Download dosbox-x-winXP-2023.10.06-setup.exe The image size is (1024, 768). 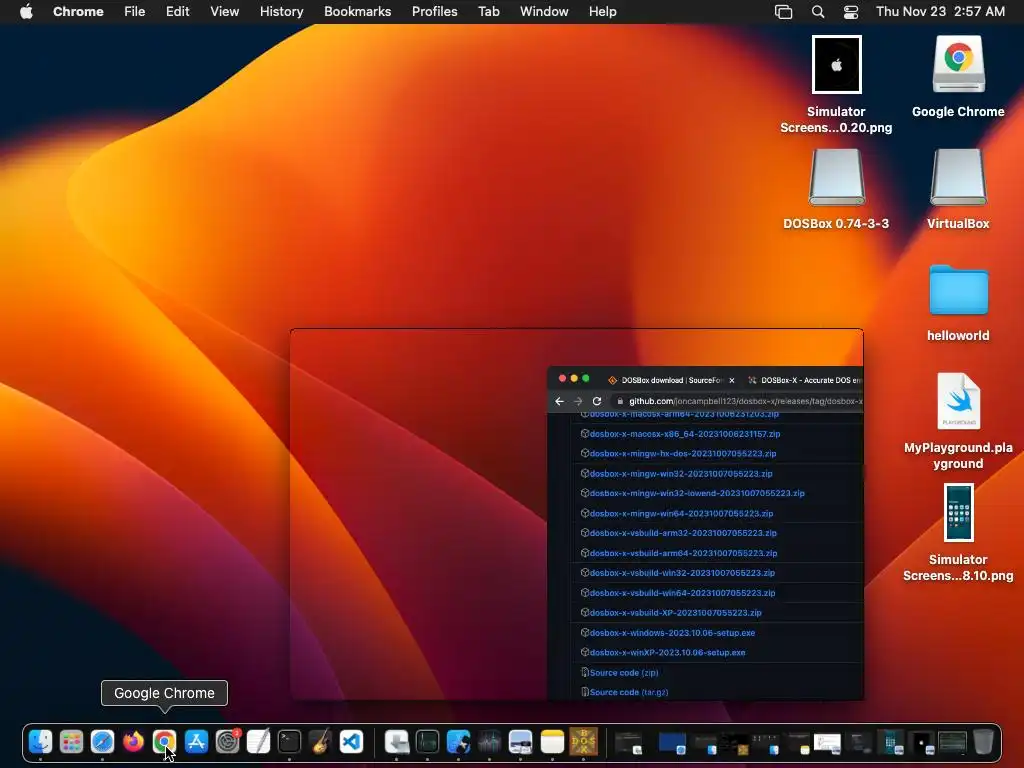[667, 652]
